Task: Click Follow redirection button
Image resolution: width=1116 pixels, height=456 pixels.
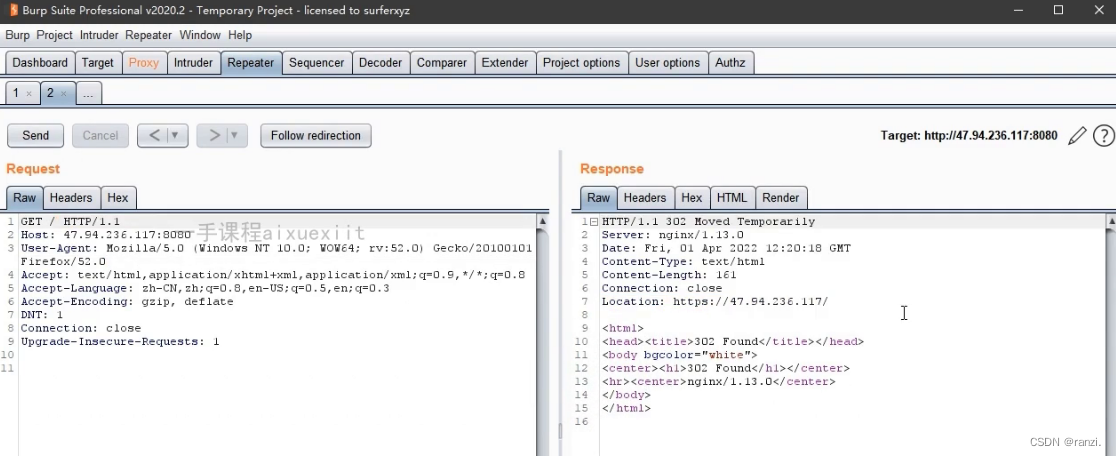Action: 316,135
